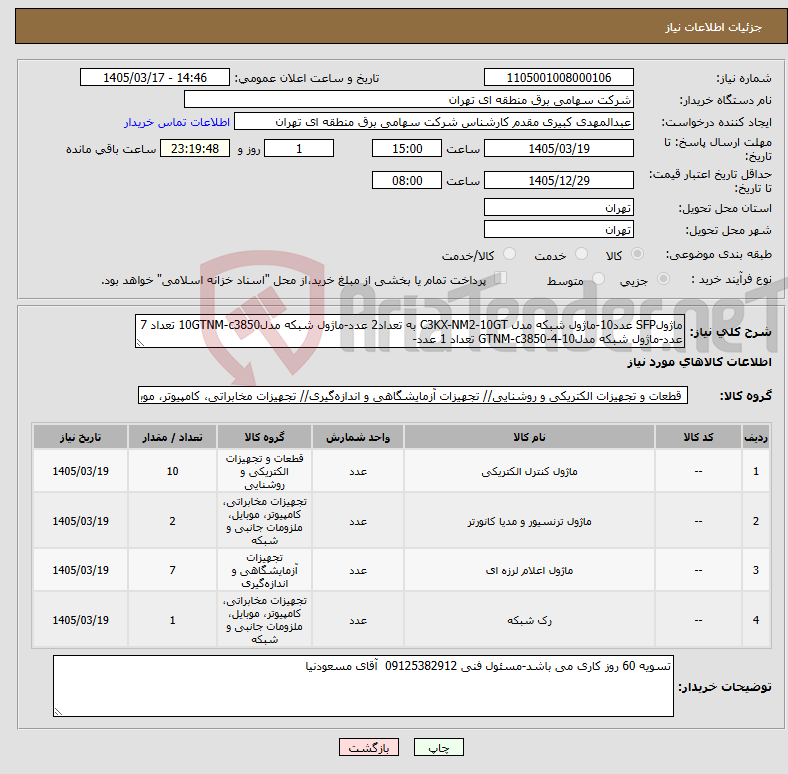The width and height of the screenshot is (788, 774).
Task: Select the خدمت radio button
Action: [x=581, y=254]
